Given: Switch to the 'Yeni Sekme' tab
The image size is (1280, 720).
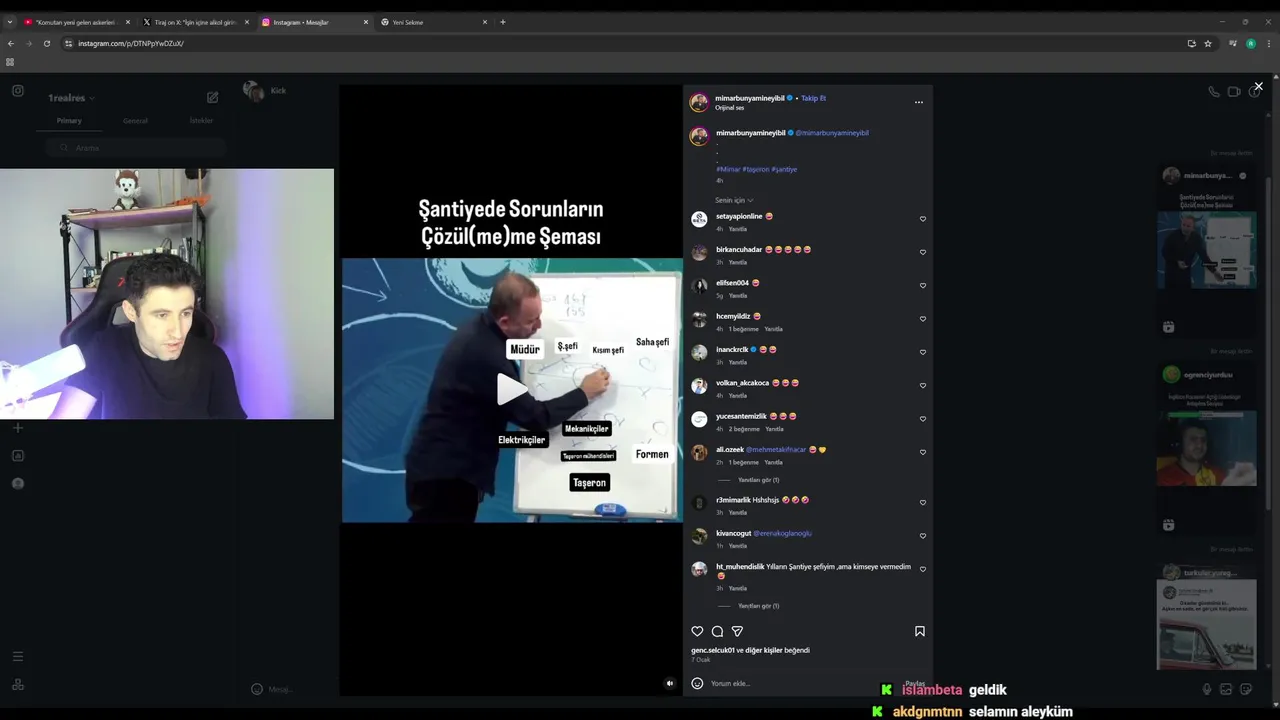Looking at the screenshot, I should (x=434, y=22).
